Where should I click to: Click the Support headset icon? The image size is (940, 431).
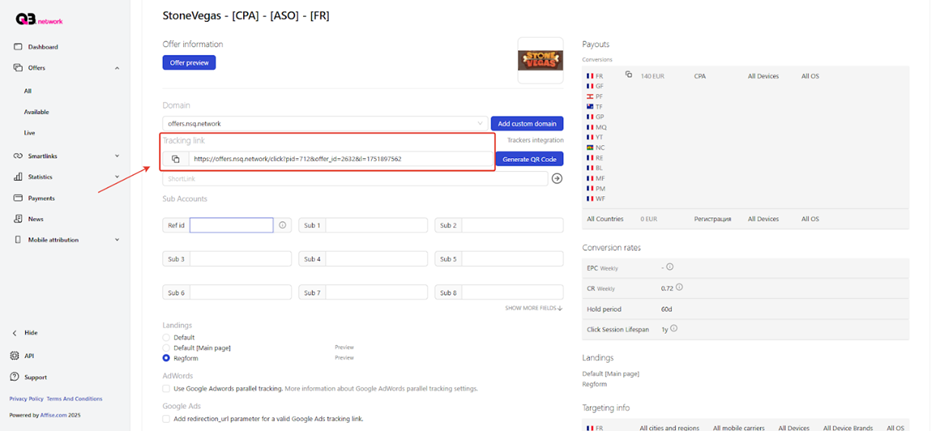(x=15, y=377)
